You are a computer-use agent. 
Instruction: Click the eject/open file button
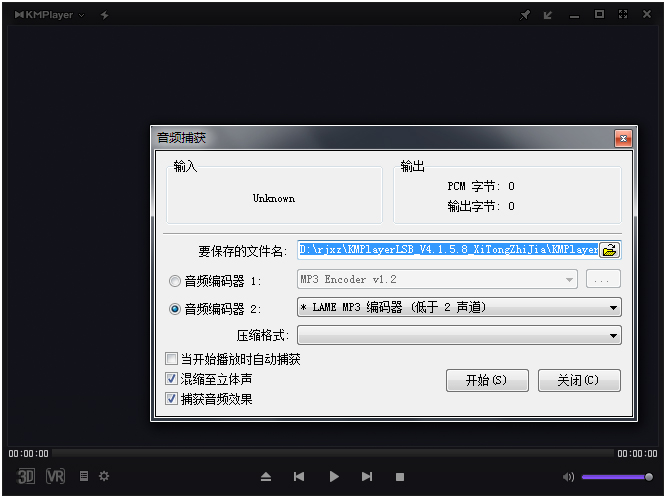pos(266,477)
